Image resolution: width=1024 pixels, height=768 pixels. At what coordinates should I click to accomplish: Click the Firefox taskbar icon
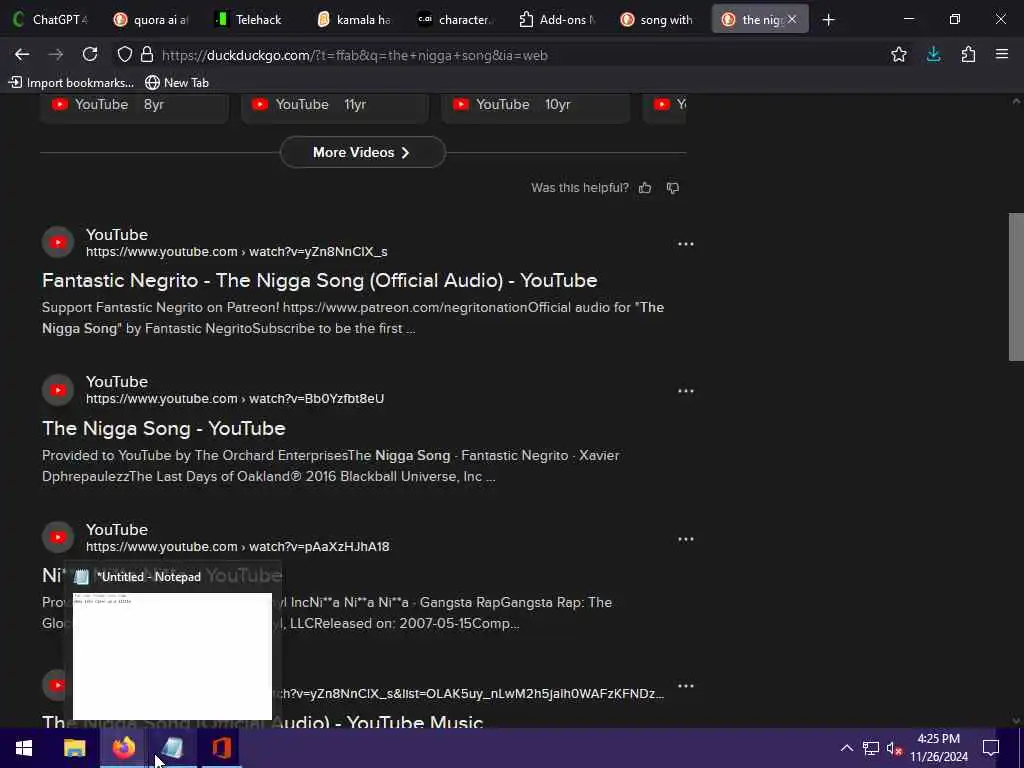click(123, 748)
